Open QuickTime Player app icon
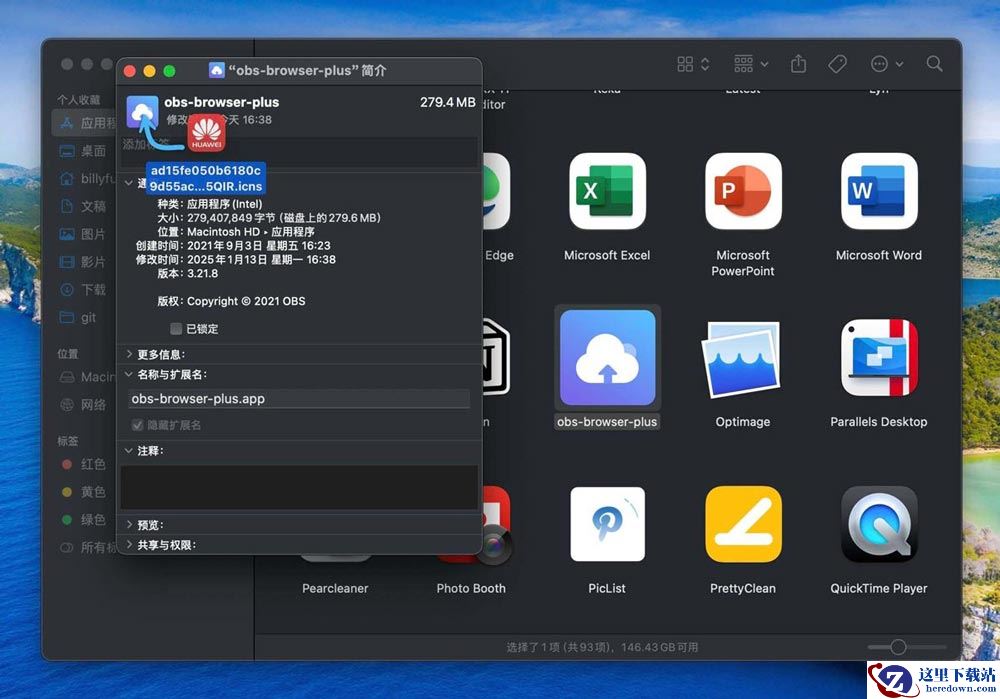The height and width of the screenshot is (699, 1000). [x=879, y=524]
